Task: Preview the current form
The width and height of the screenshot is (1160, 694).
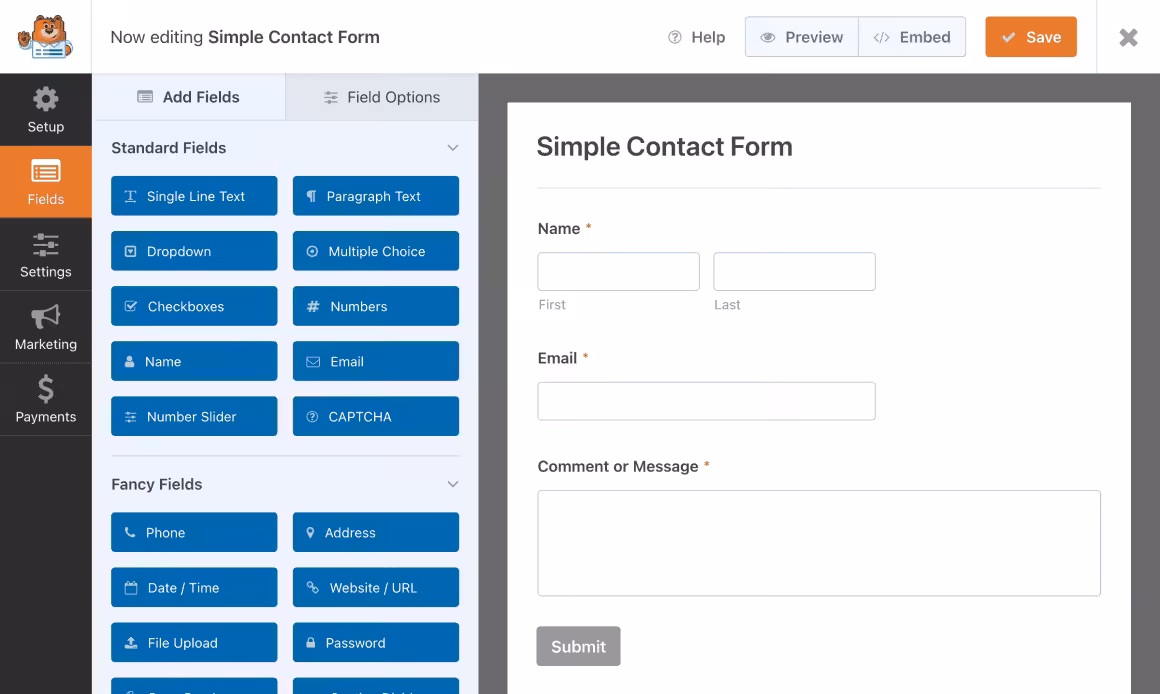Action: (x=801, y=37)
